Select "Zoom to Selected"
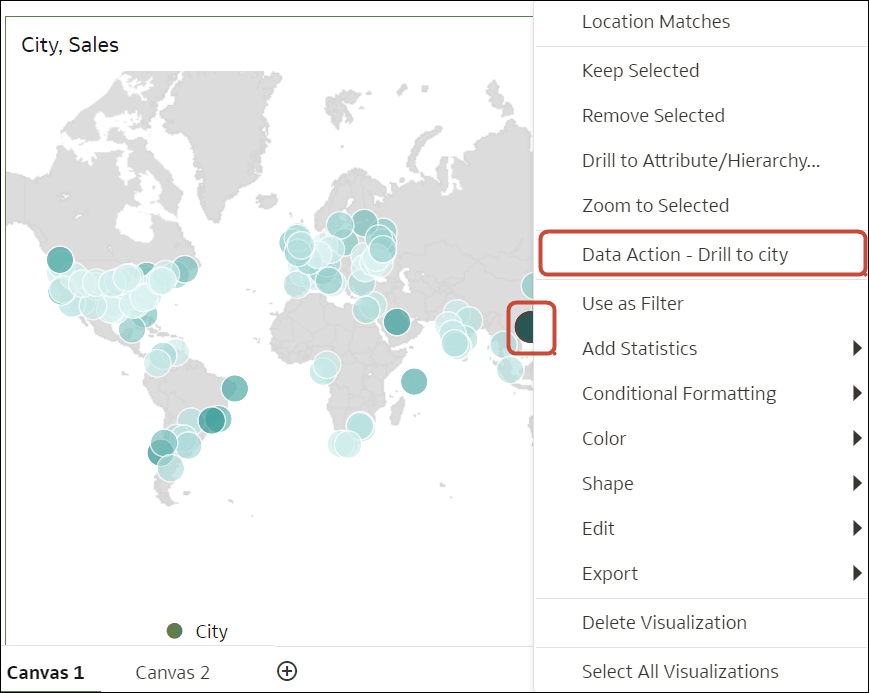Screen dimensions: 869x693 coord(655,205)
